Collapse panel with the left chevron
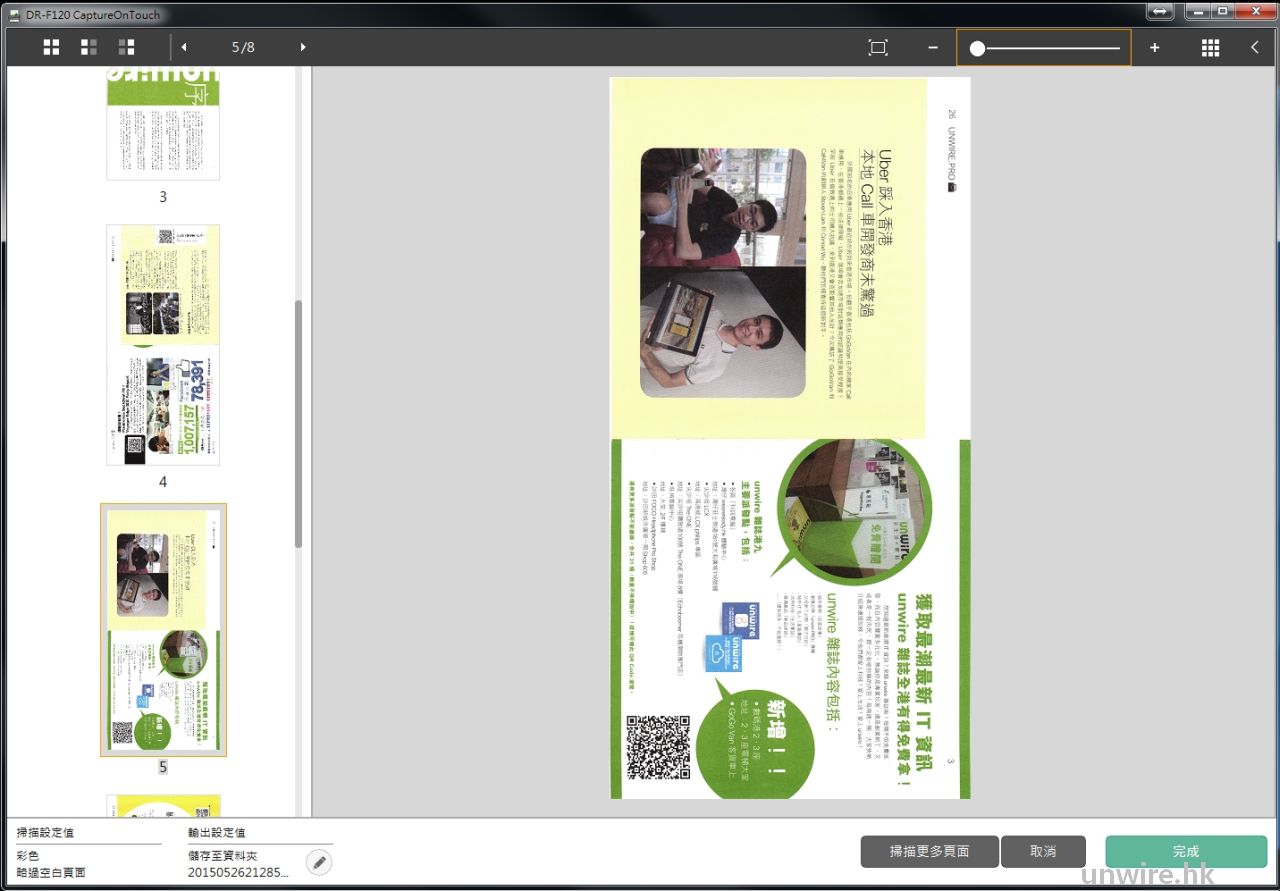This screenshot has width=1280, height=891. (1255, 47)
